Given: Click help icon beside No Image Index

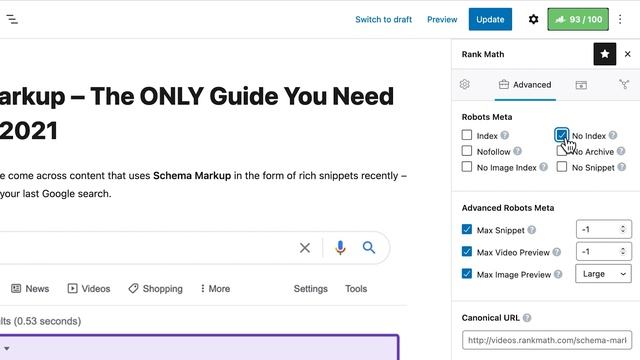Looking at the screenshot, I should 543,167.
